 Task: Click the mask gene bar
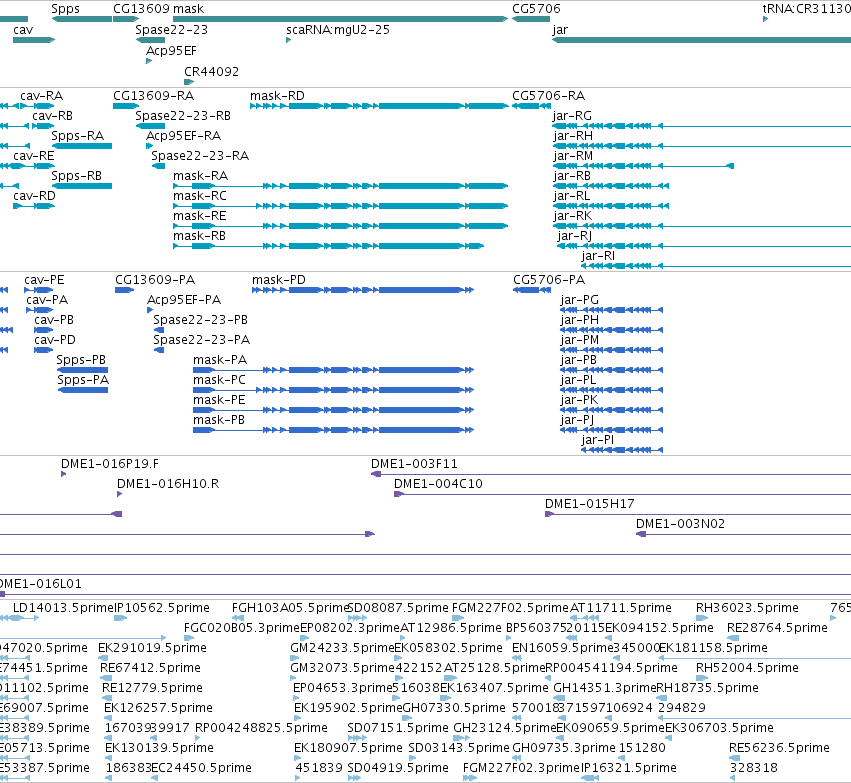pos(340,19)
